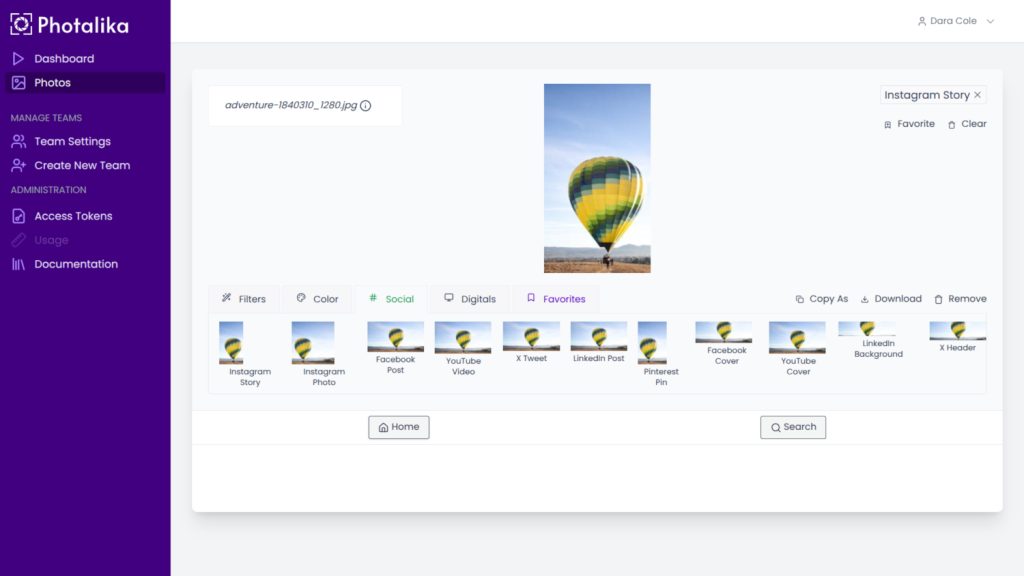The width and height of the screenshot is (1024, 576).
Task: Open the Documentation link
Action: (x=76, y=264)
